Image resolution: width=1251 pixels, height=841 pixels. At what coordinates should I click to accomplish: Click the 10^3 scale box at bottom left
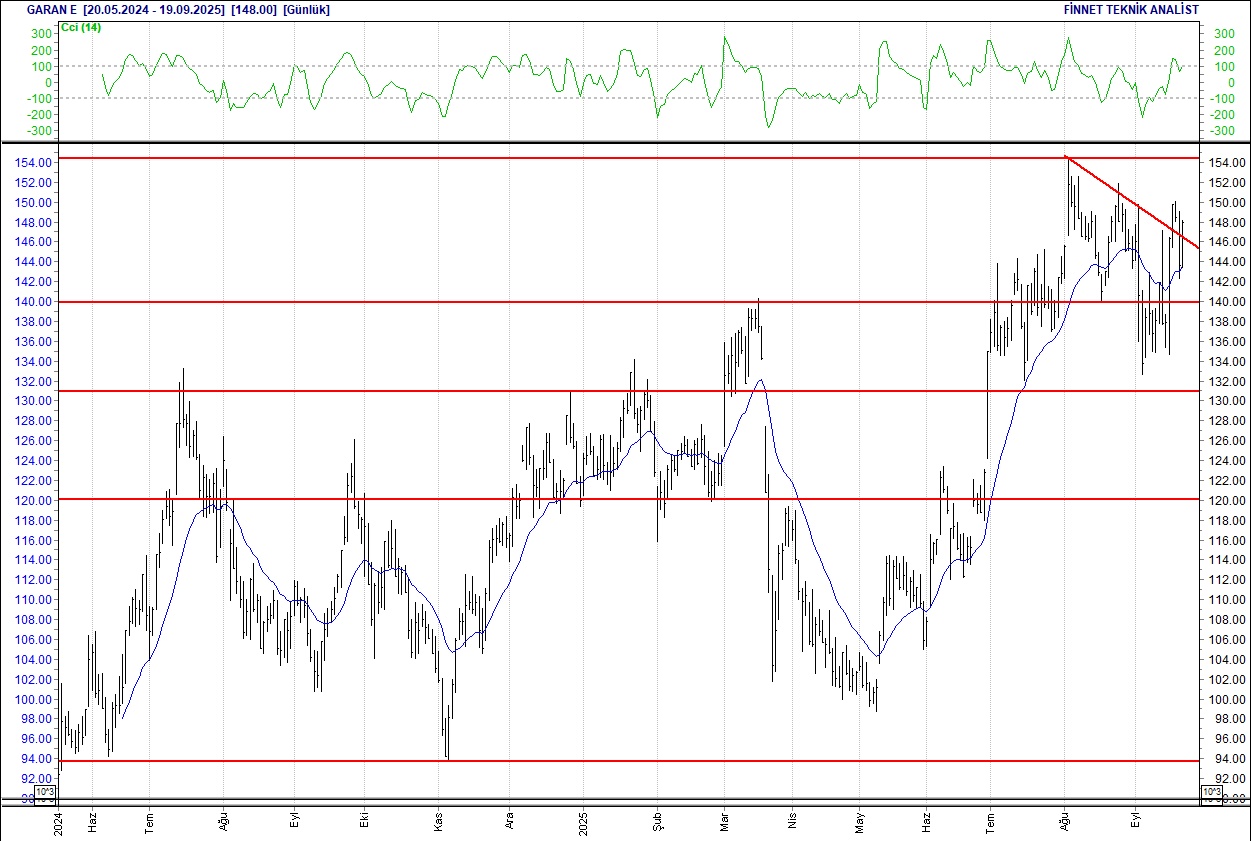pos(46,793)
